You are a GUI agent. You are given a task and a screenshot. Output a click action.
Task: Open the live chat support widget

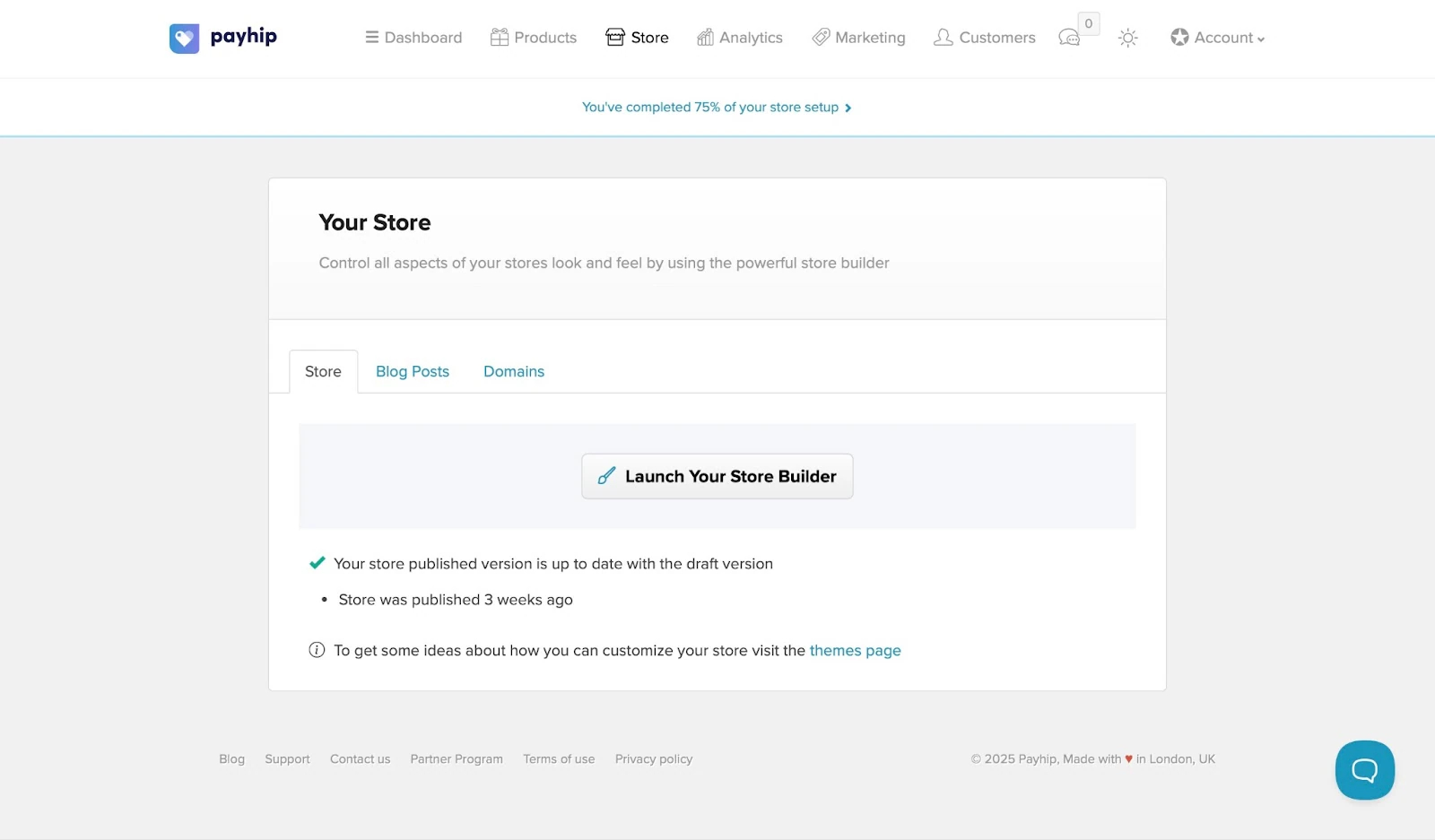1365,770
